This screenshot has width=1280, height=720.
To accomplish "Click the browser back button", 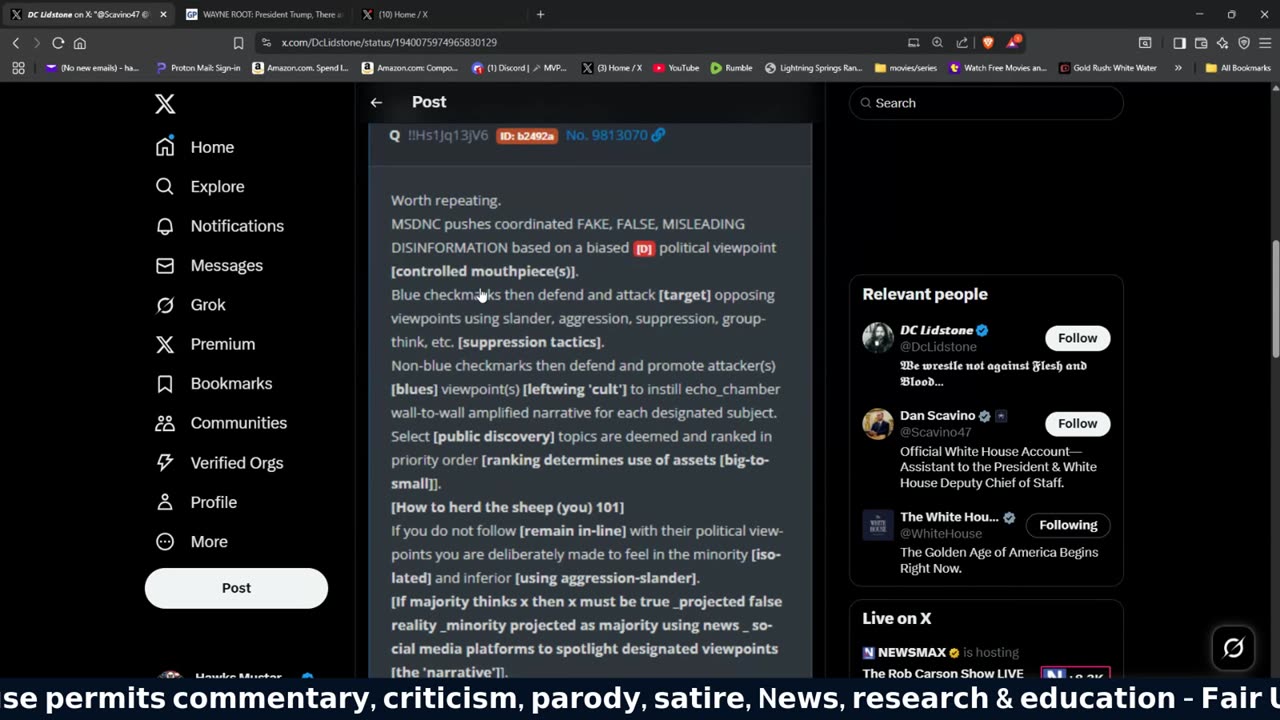I will click(16, 43).
